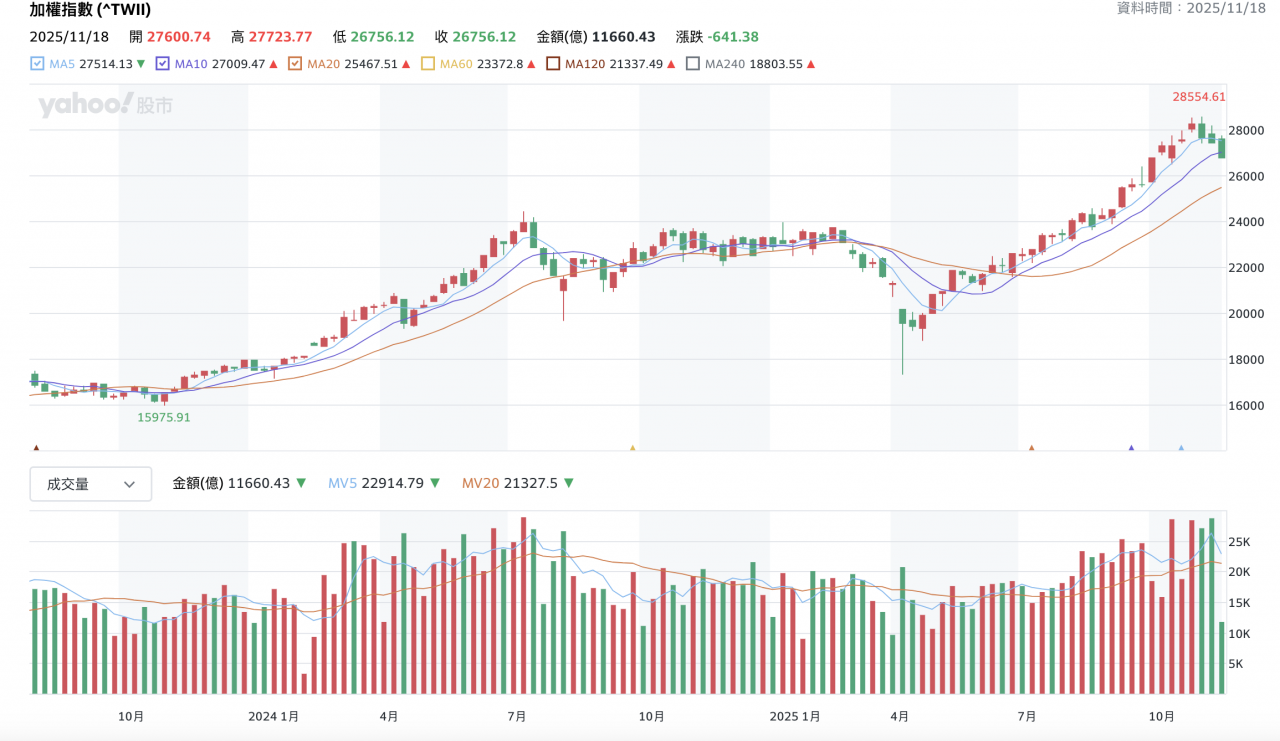Open the 成交量 indicator dropdown
Image resolution: width=1280 pixels, height=741 pixels.
click(x=91, y=484)
